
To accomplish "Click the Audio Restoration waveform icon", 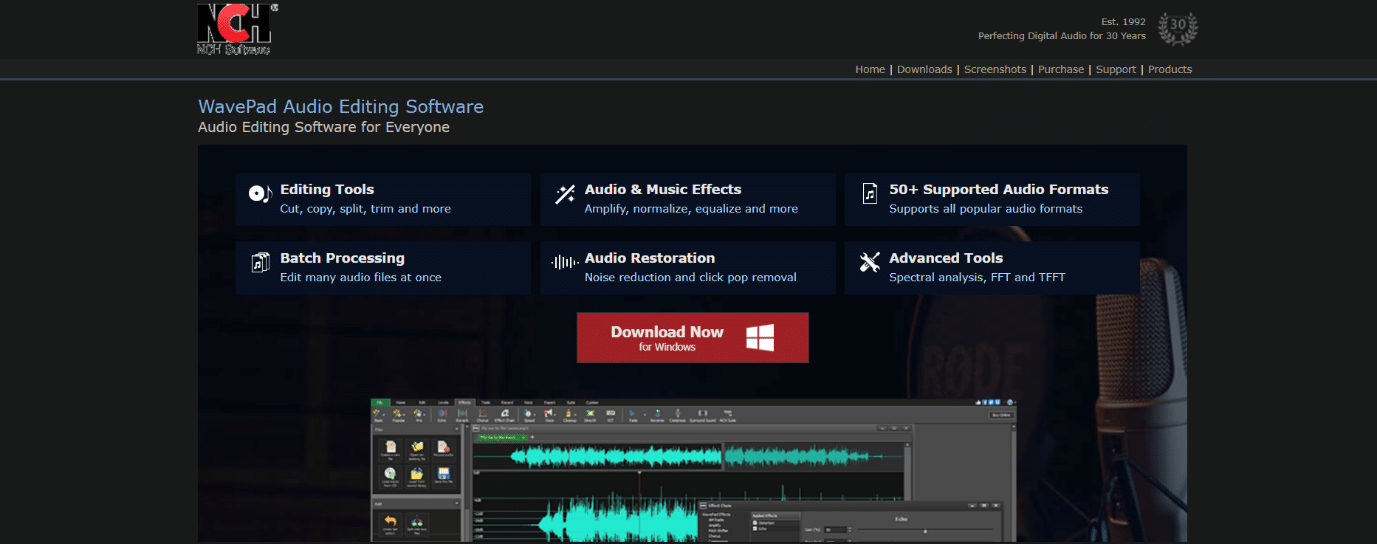I will [x=565, y=263].
